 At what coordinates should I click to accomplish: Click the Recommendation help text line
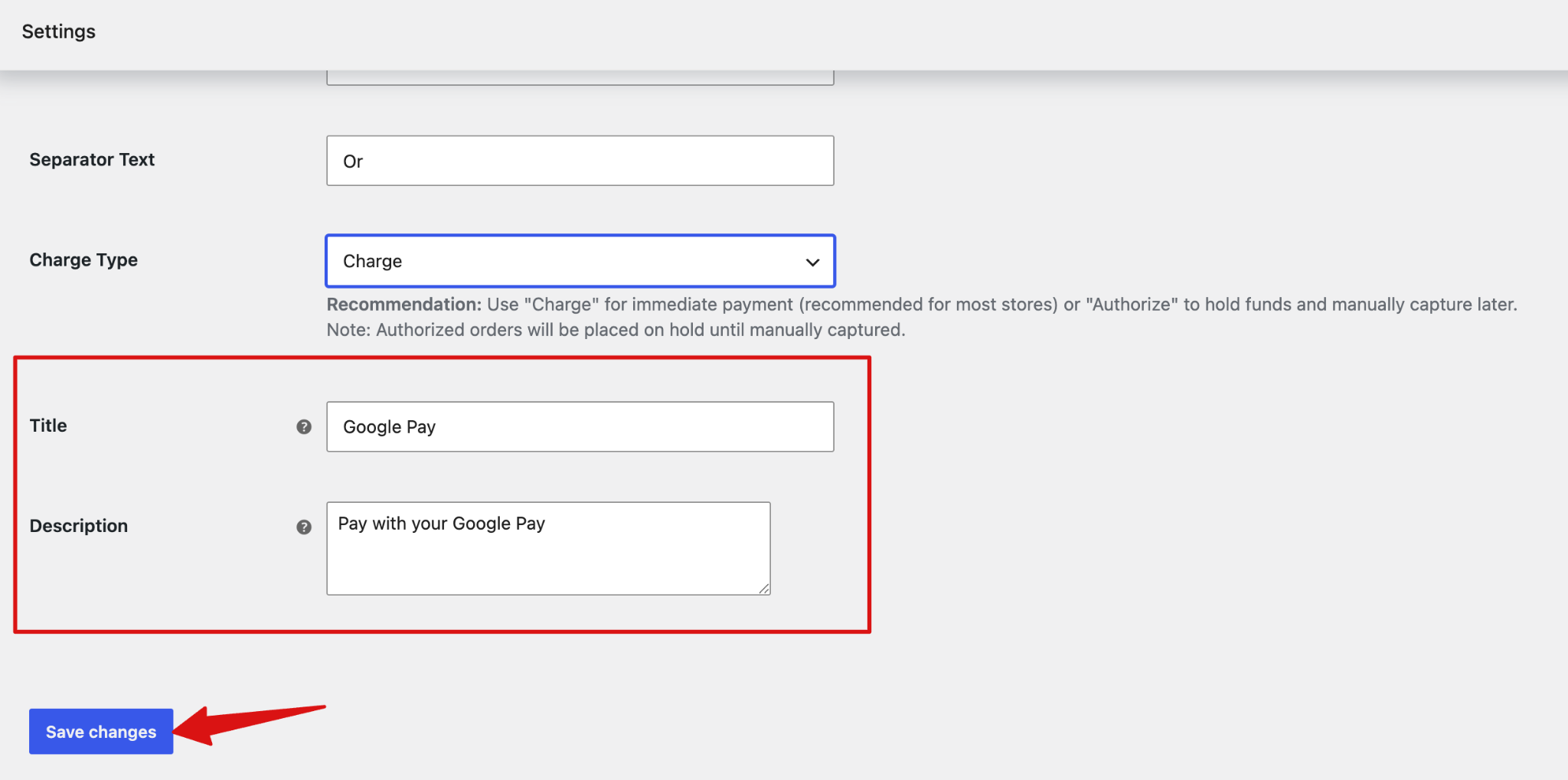pos(922,304)
